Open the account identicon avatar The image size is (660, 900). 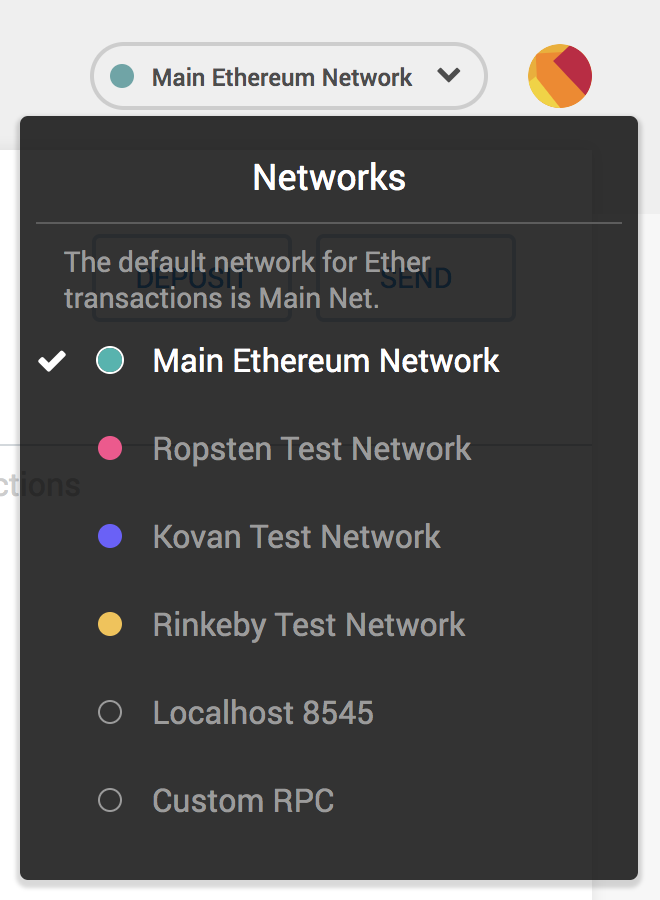(x=560, y=76)
